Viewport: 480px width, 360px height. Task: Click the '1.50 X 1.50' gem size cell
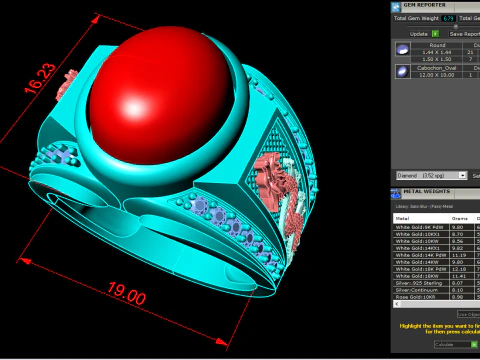click(x=437, y=59)
